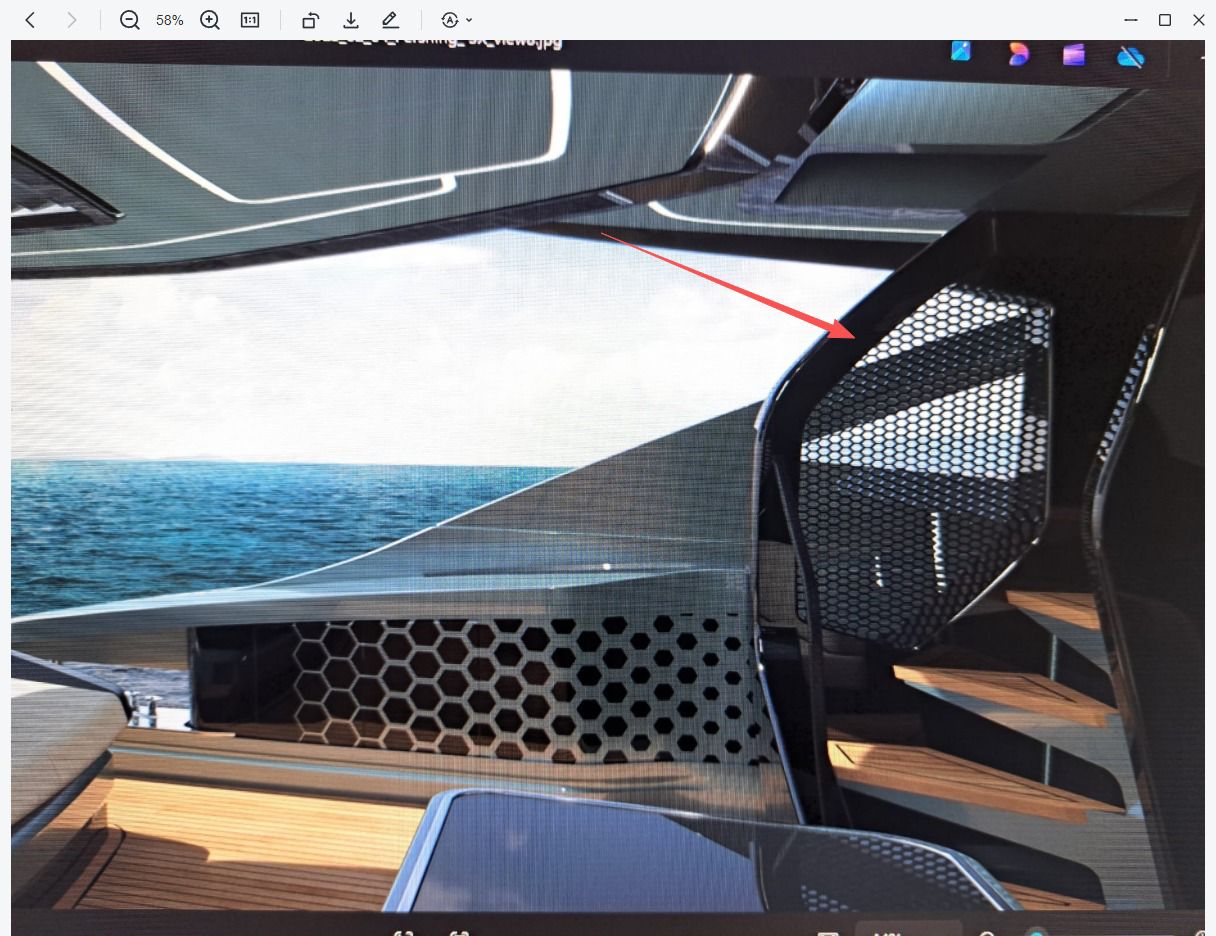Click the circular A icon in the toolbar

(x=450, y=20)
